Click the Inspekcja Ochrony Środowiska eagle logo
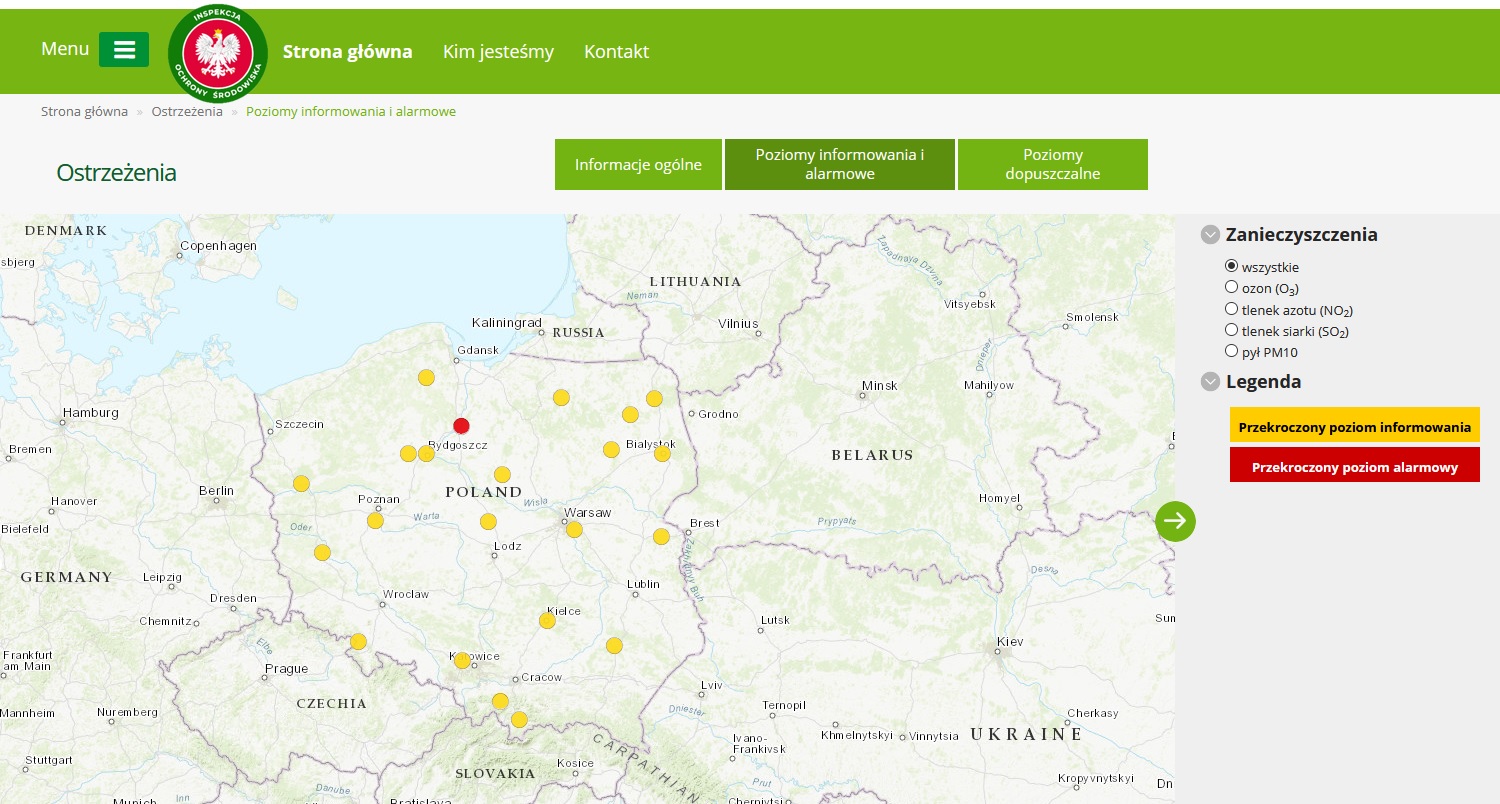1500x804 pixels. click(x=218, y=53)
